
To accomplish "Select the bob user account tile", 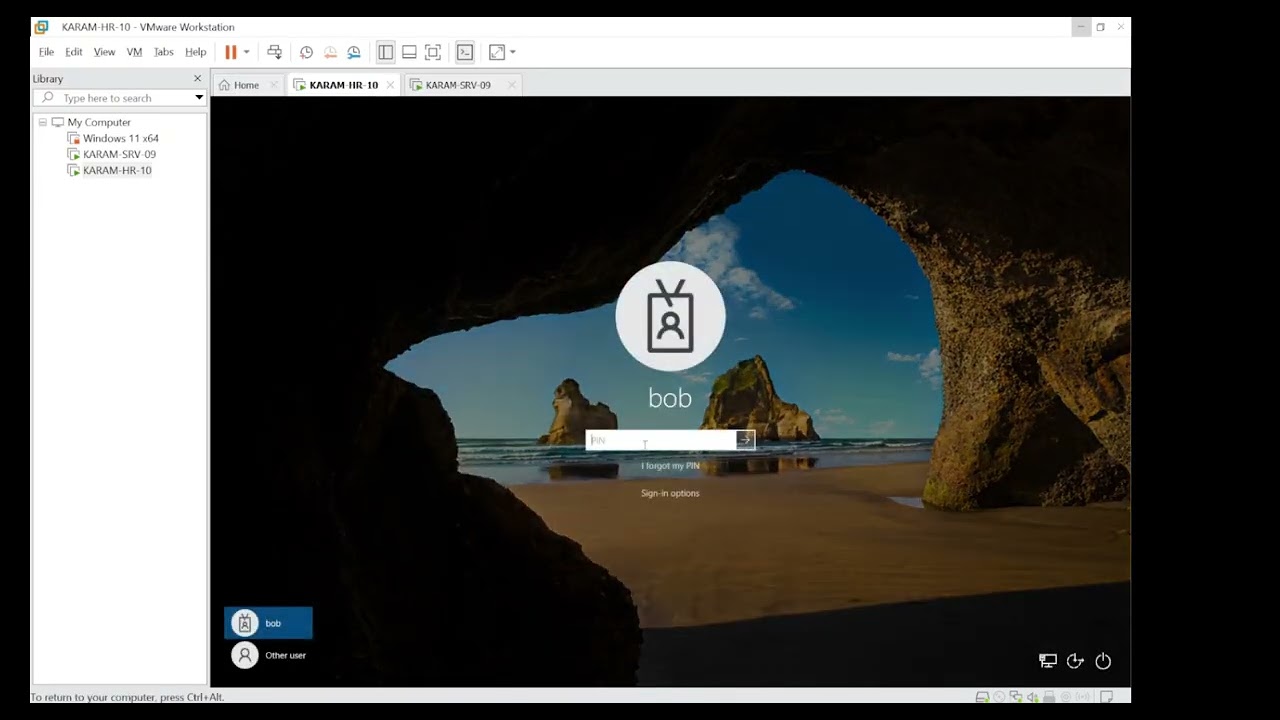I will (x=268, y=623).
